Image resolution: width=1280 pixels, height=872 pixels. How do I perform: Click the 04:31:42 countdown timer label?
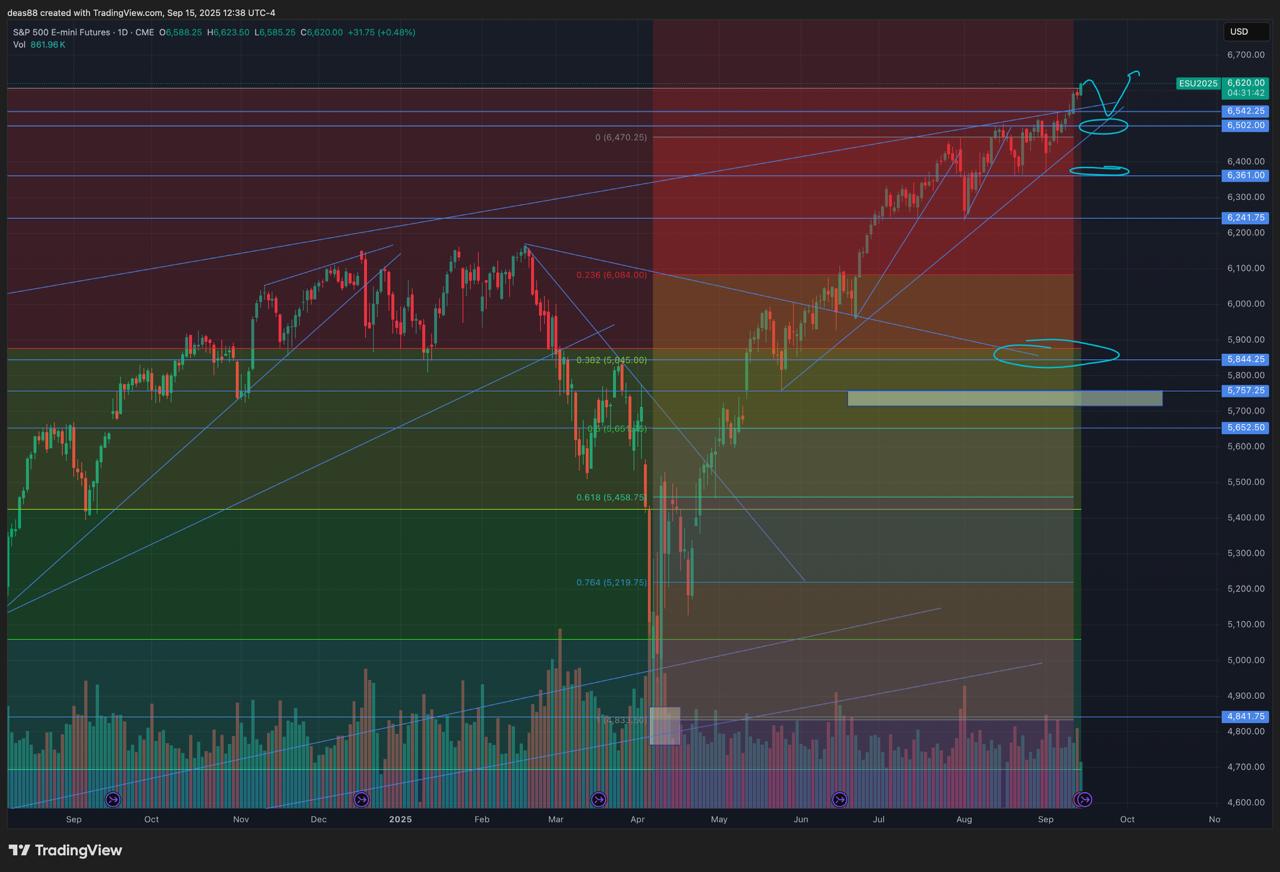1246,93
